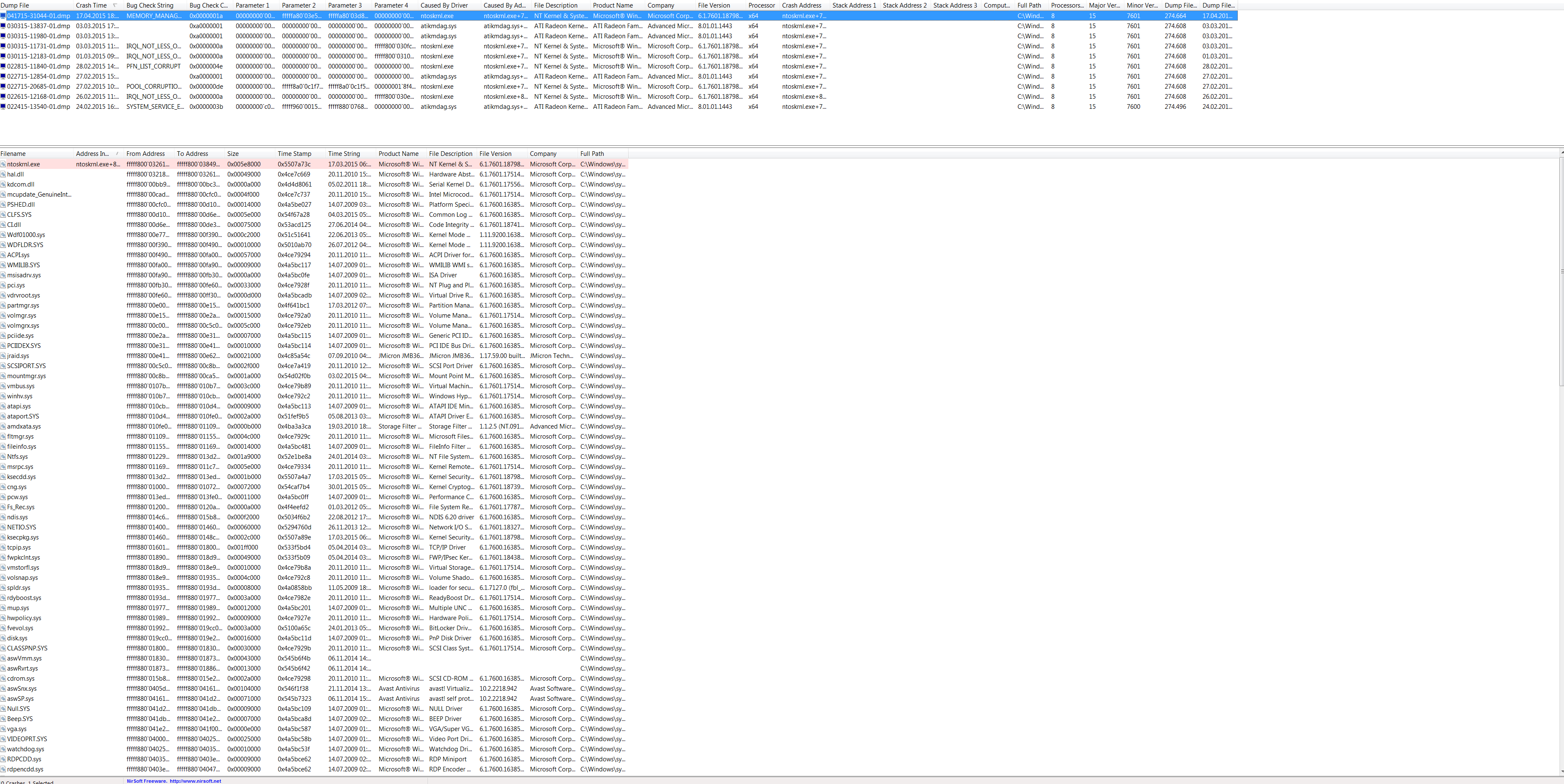1564x784 pixels.
Task: Click the Ntfs.sys file icon
Action: (x=3, y=457)
